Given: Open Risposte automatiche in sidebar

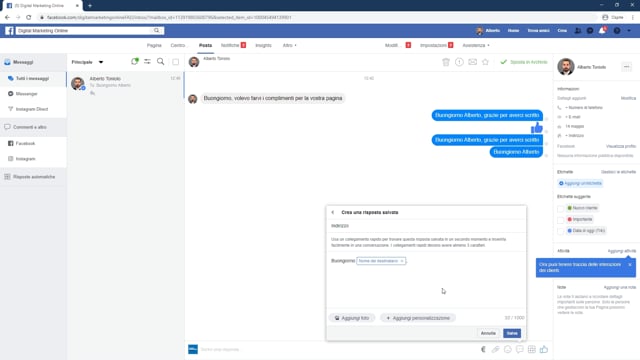Looking at the screenshot, I should 33,177.
